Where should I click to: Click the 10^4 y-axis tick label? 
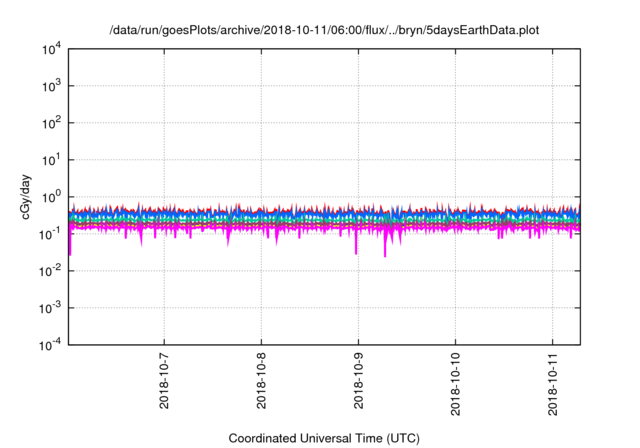click(52, 49)
